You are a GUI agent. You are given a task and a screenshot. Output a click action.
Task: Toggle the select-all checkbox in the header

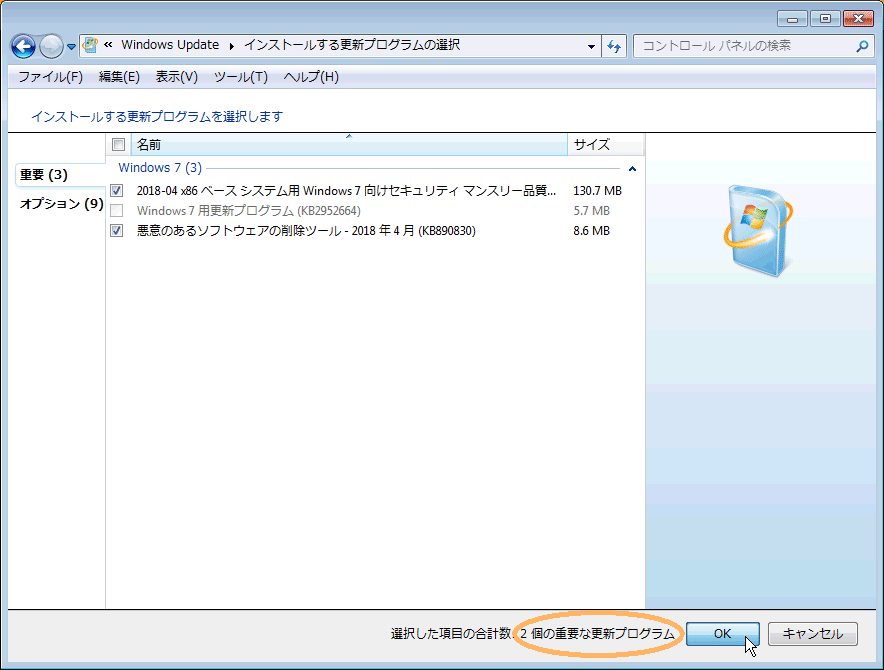point(118,145)
